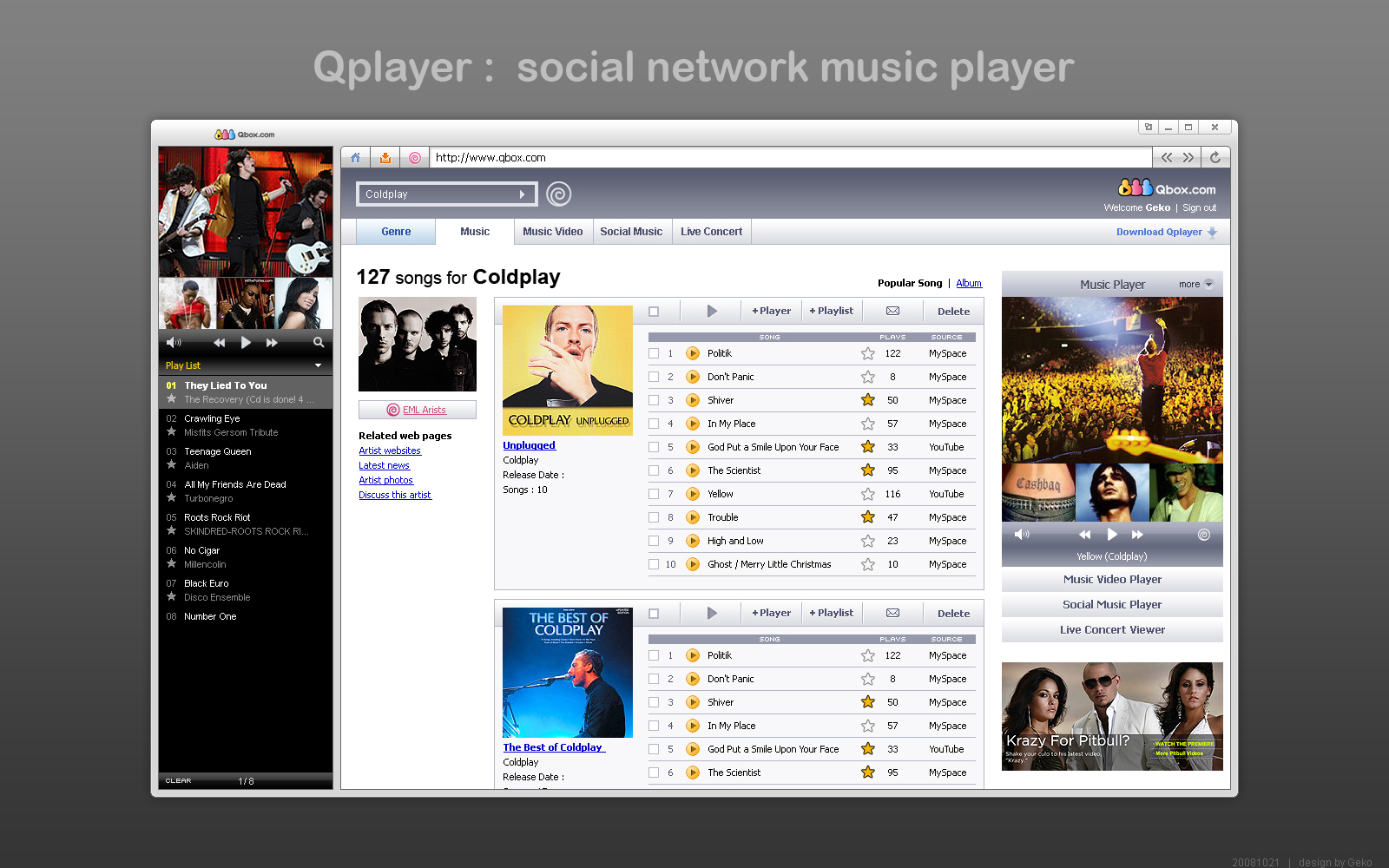
Task: Click the Download Qplayer link
Action: point(1167,232)
